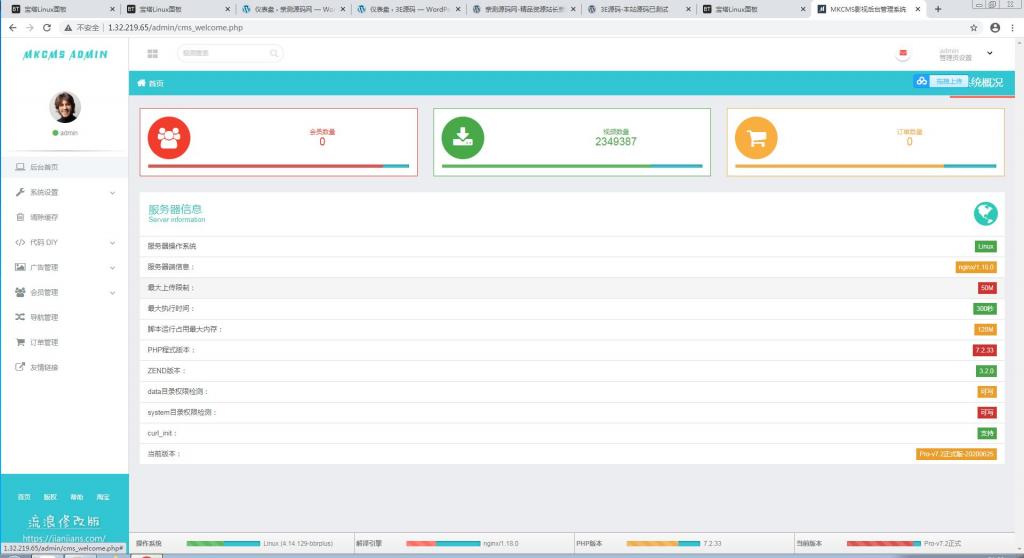Click the red mail notification icon

[x=903, y=53]
